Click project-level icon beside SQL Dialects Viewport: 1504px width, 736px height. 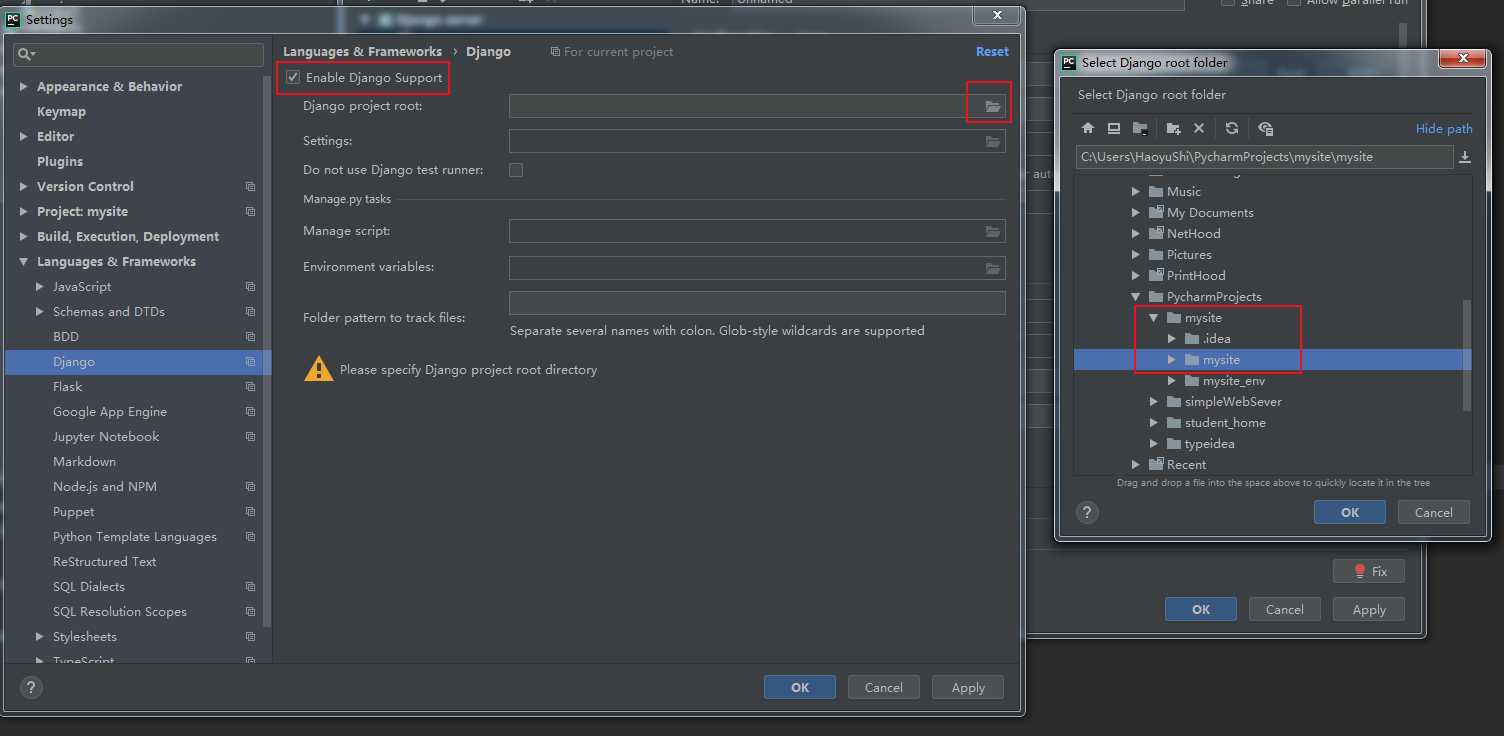pyautogui.click(x=250, y=587)
